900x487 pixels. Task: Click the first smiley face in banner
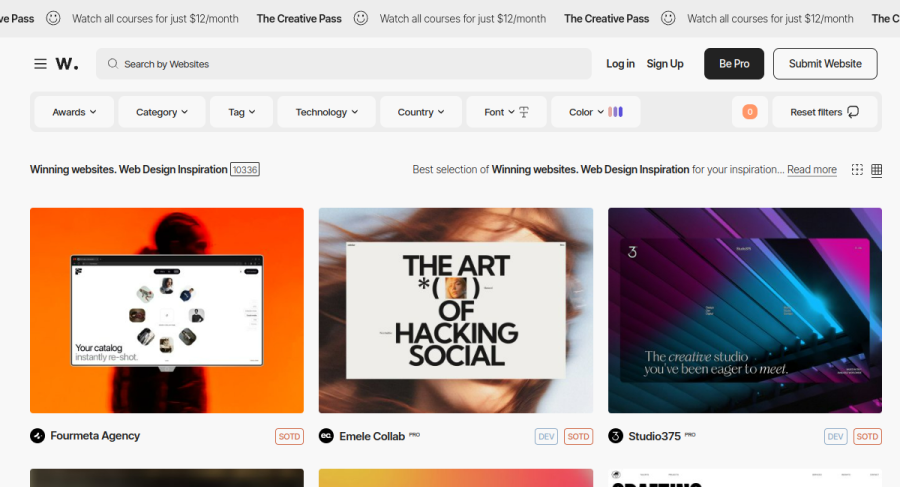(53, 18)
